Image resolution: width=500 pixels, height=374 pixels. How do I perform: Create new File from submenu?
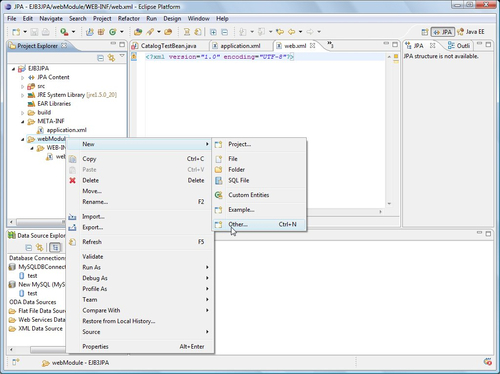[x=259, y=159]
